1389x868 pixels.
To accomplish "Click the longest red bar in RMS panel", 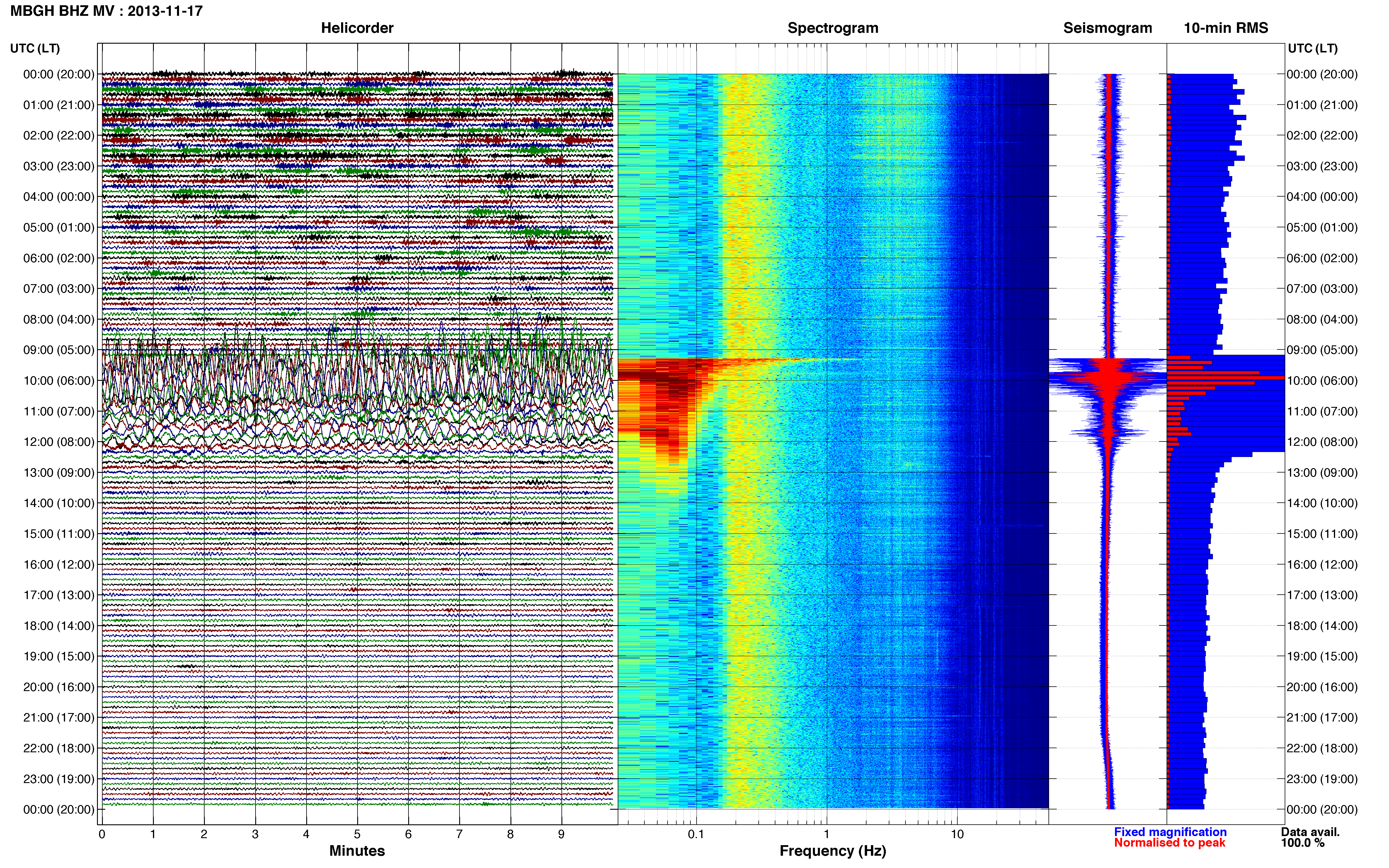I will [x=1225, y=378].
